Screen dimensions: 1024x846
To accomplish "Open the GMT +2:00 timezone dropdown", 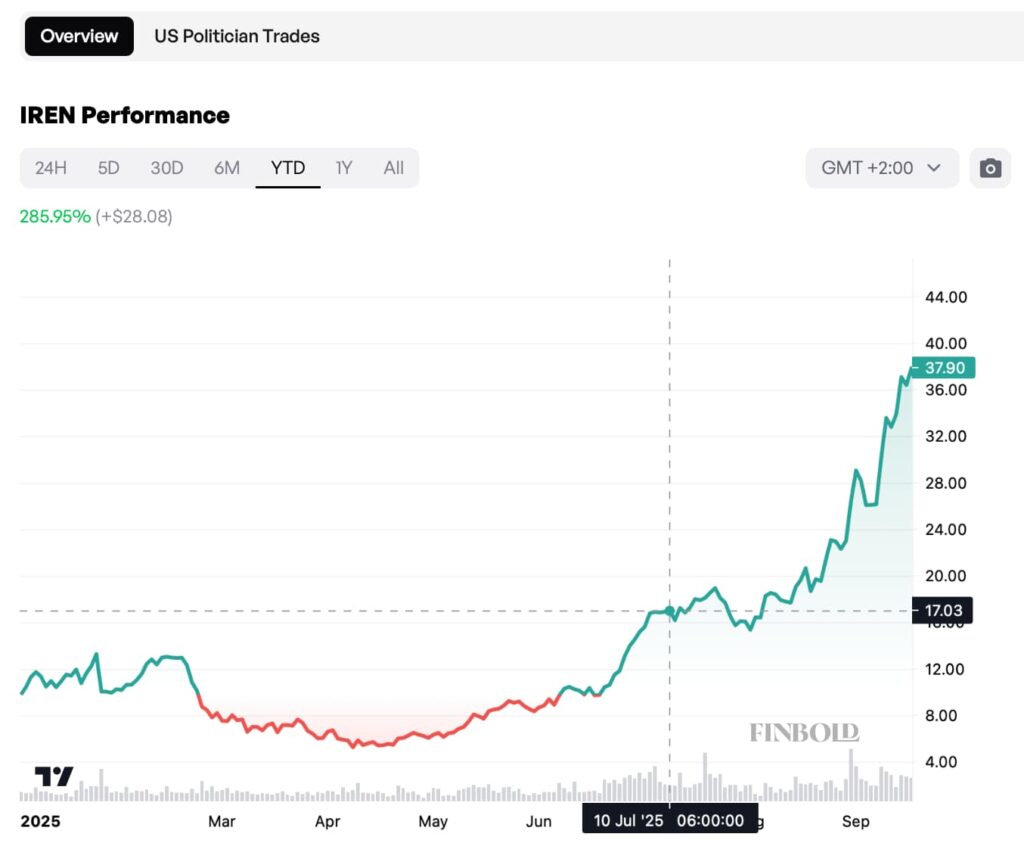I will click(881, 168).
